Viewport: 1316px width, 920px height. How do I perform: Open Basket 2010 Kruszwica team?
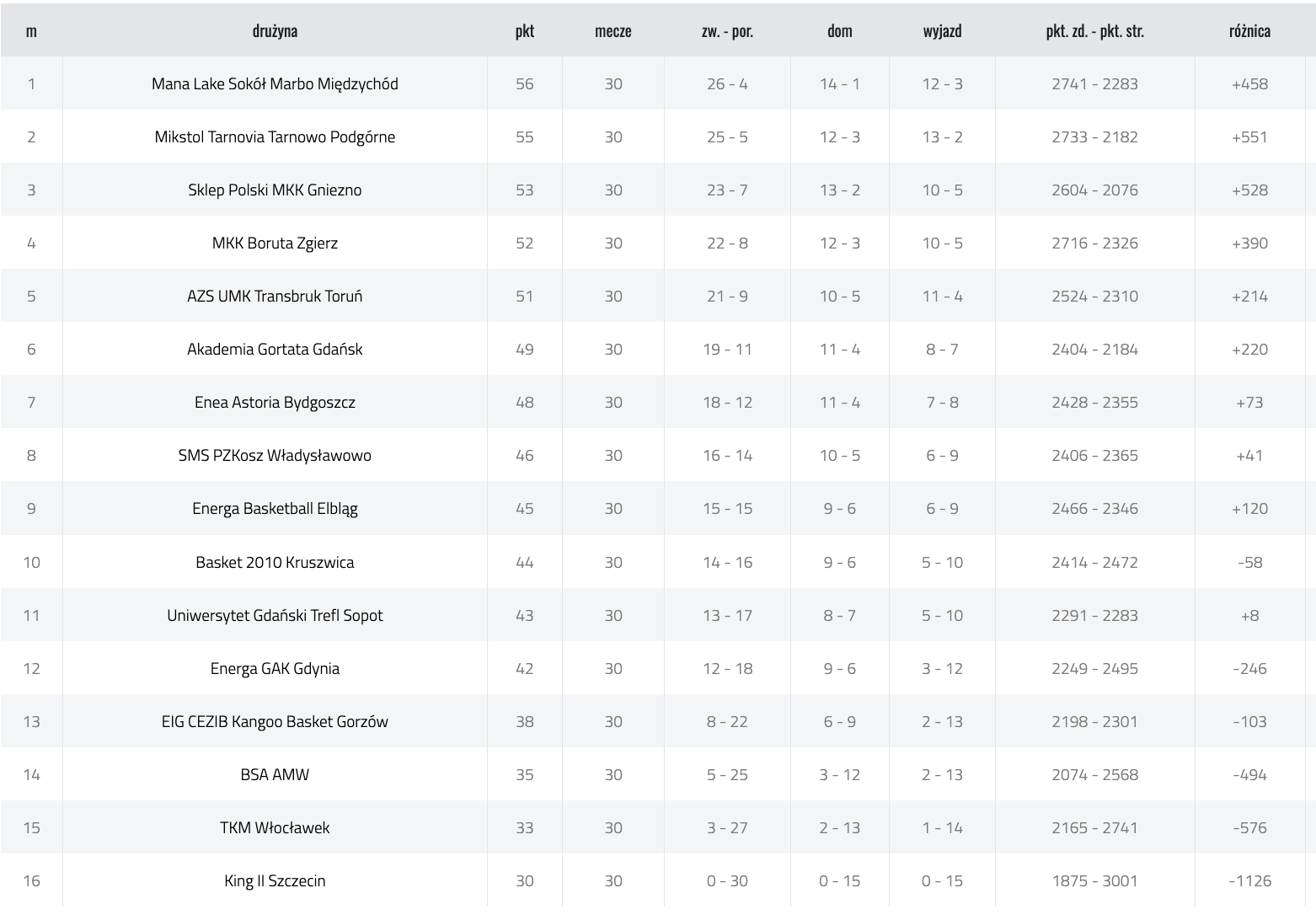275,563
